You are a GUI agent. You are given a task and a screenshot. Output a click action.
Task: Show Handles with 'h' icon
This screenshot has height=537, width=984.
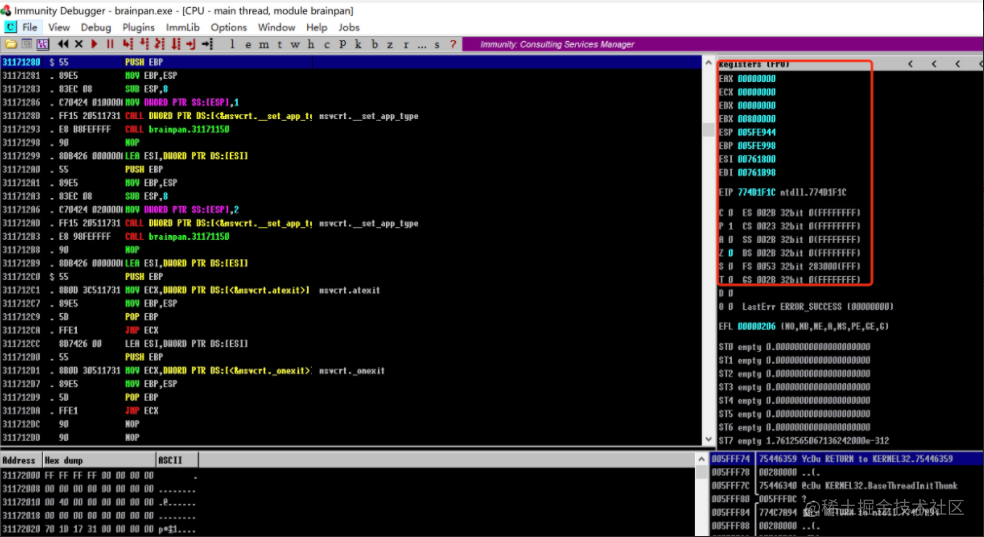pyautogui.click(x=311, y=44)
